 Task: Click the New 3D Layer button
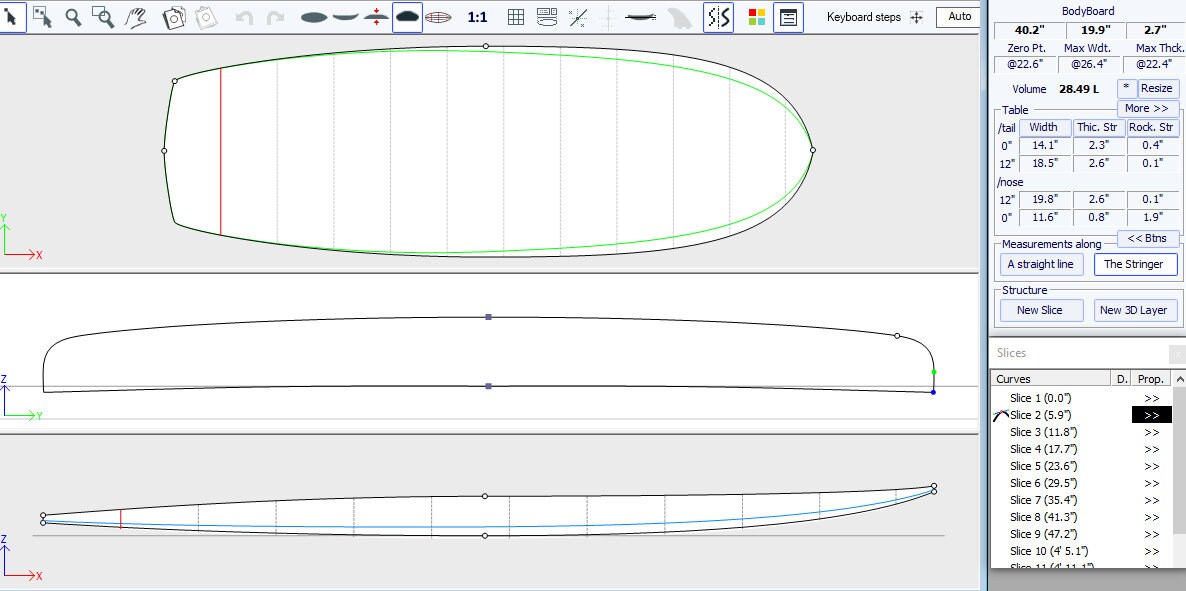pos(1133,309)
